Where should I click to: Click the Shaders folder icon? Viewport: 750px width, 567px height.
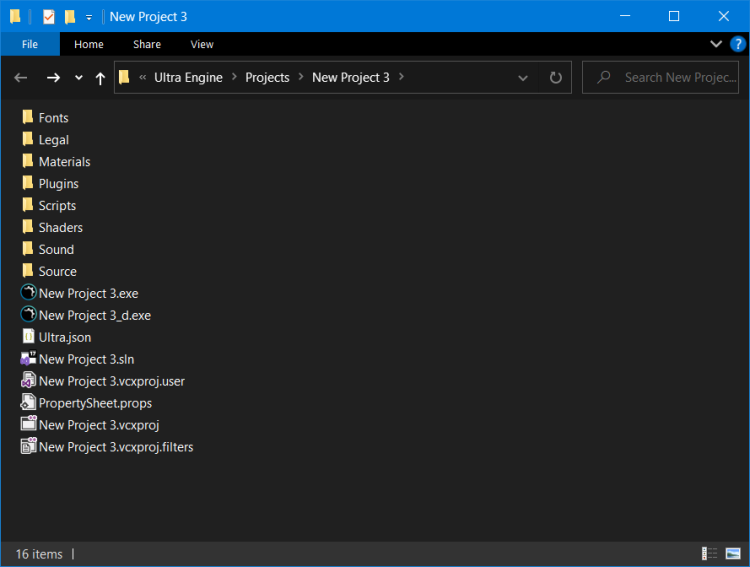[28, 227]
